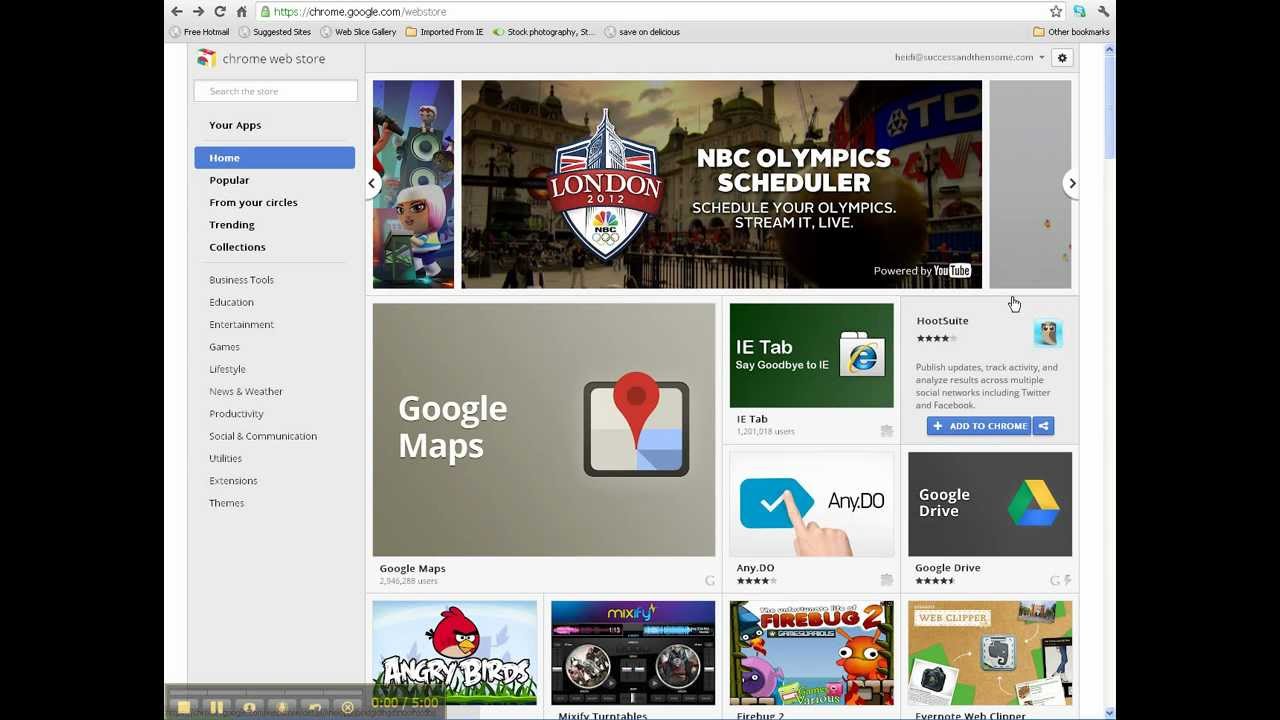The width and height of the screenshot is (1280, 720).
Task: Click the Skype extension icon in toolbar
Action: pos(1080,11)
